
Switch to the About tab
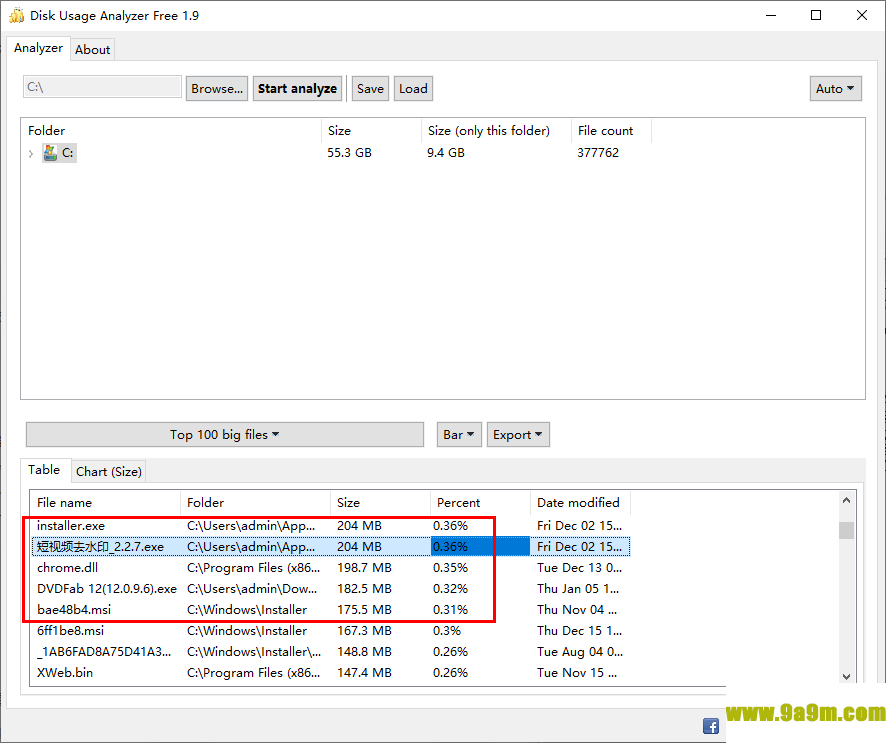point(93,50)
